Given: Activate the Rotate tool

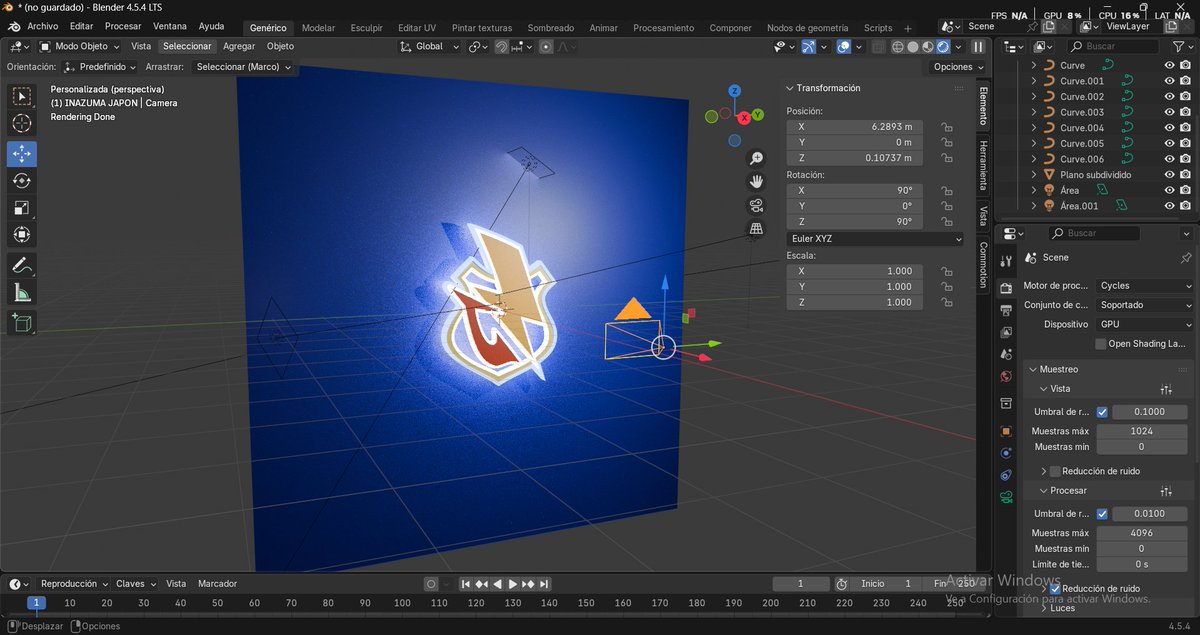Looking at the screenshot, I should tap(21, 181).
